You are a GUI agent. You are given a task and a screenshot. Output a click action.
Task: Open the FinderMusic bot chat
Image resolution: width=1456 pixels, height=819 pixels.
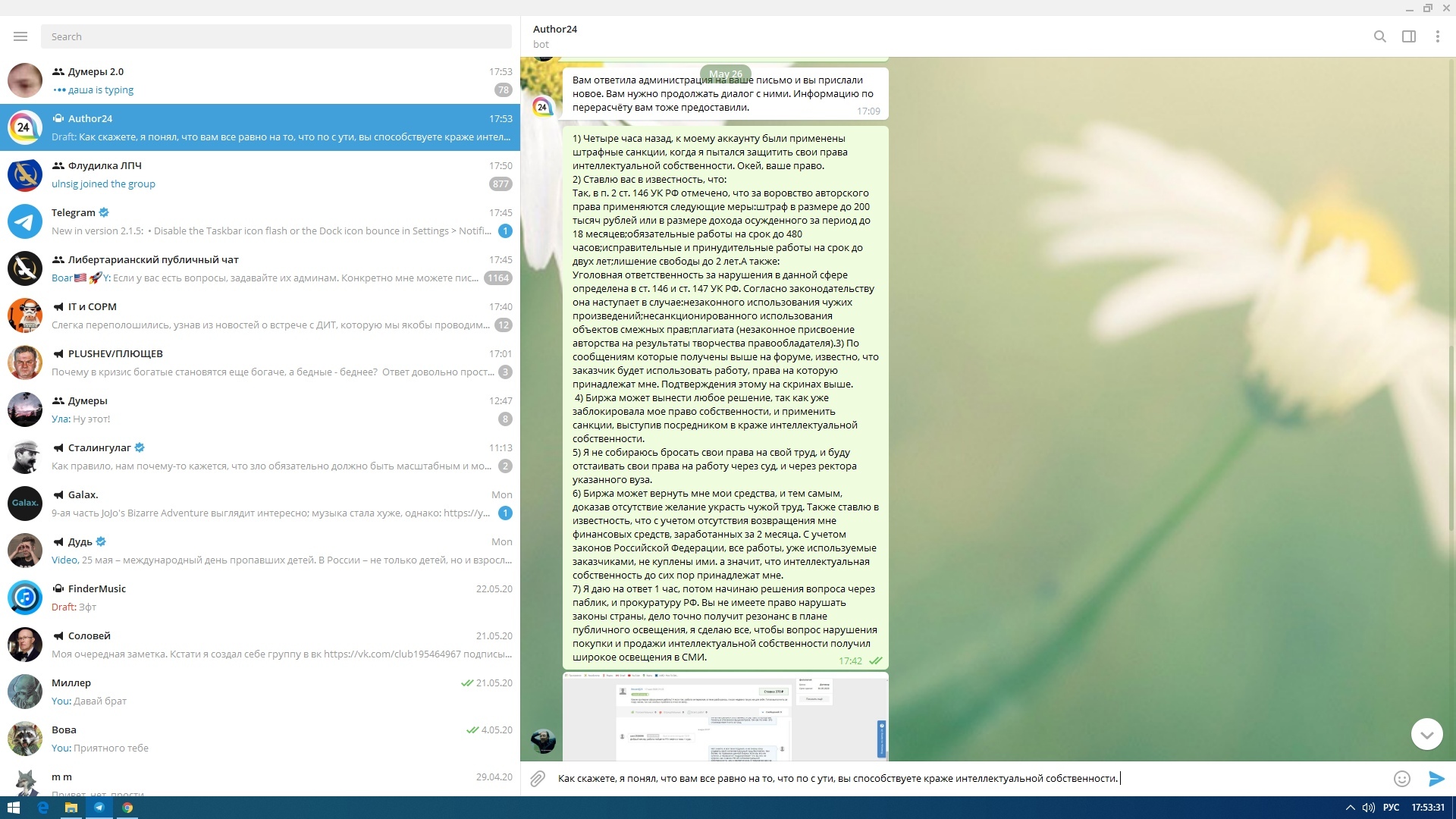[260, 598]
